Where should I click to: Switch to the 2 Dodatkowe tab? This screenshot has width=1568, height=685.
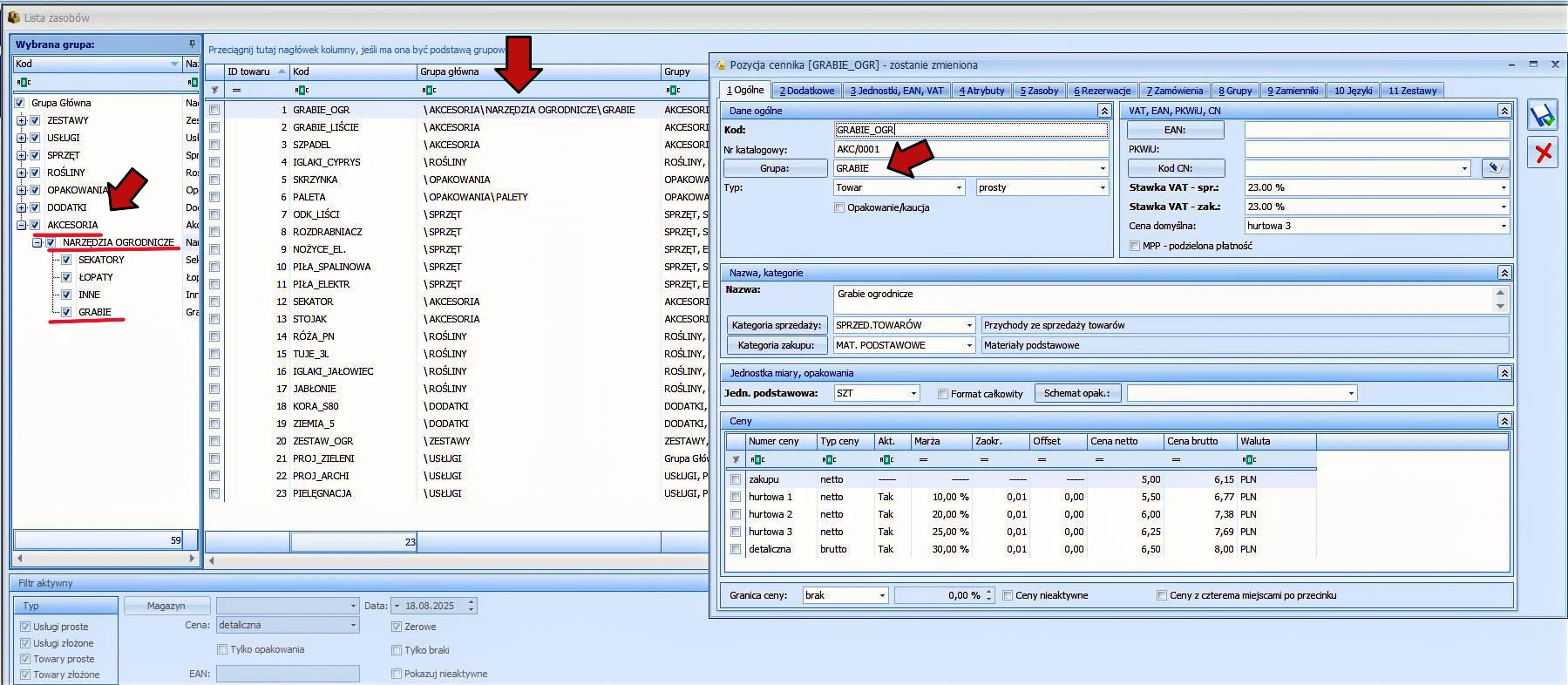pos(807,91)
